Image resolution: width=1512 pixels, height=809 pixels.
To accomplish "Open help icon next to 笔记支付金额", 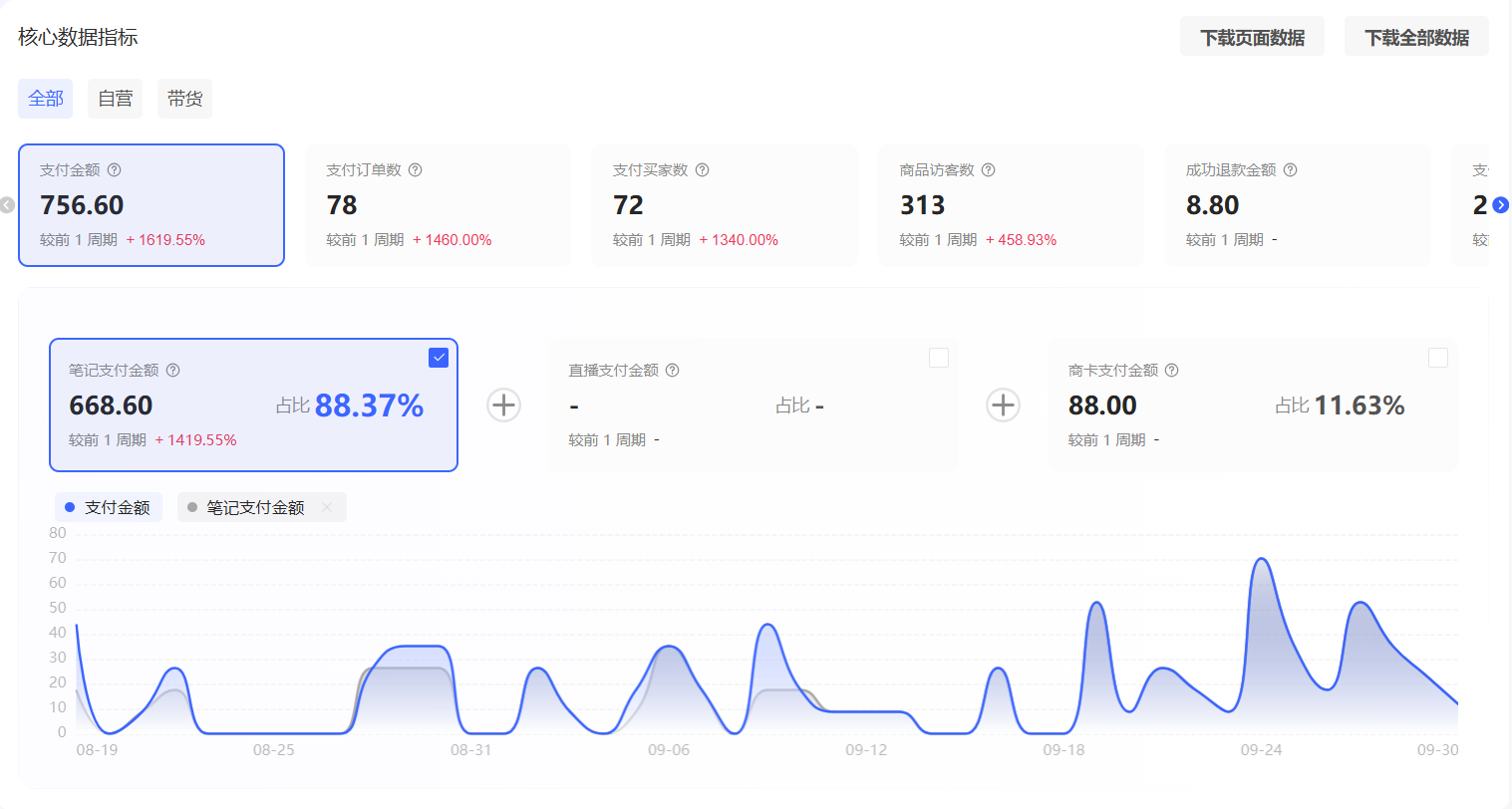I will click(173, 371).
